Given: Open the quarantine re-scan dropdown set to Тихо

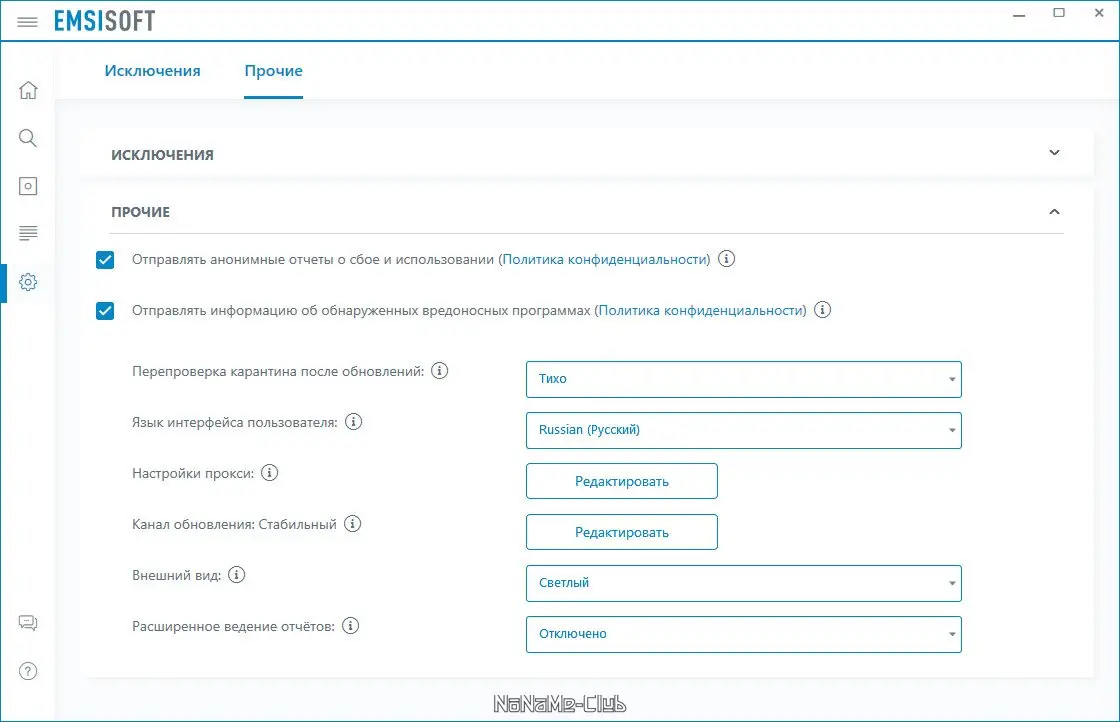Looking at the screenshot, I should [x=744, y=379].
